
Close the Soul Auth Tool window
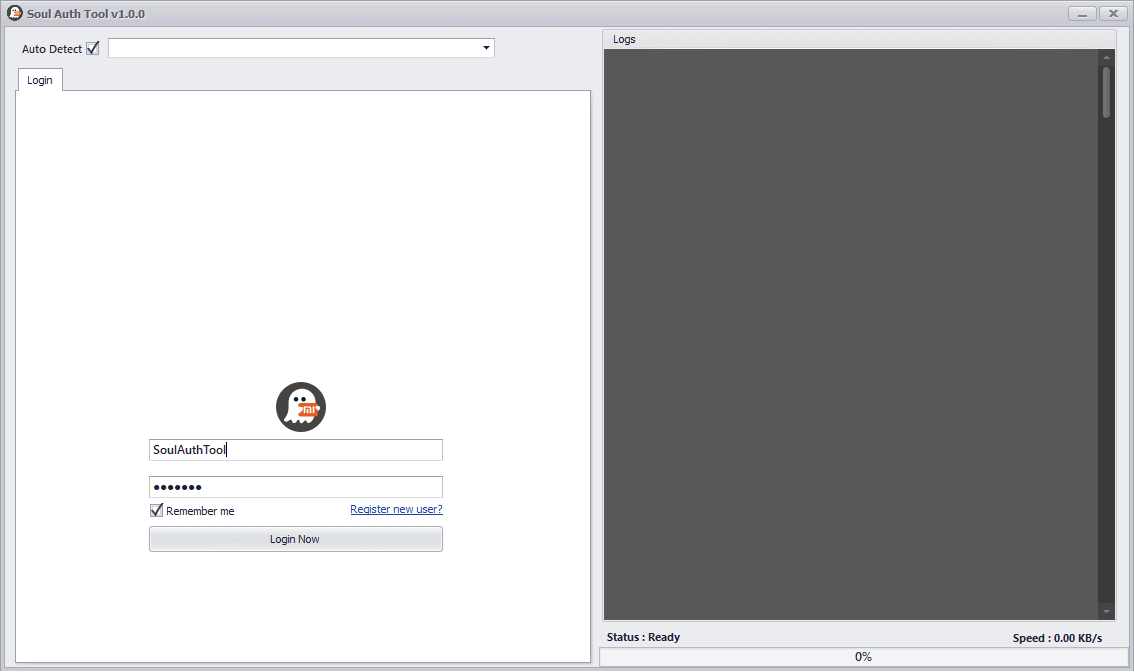click(1113, 14)
